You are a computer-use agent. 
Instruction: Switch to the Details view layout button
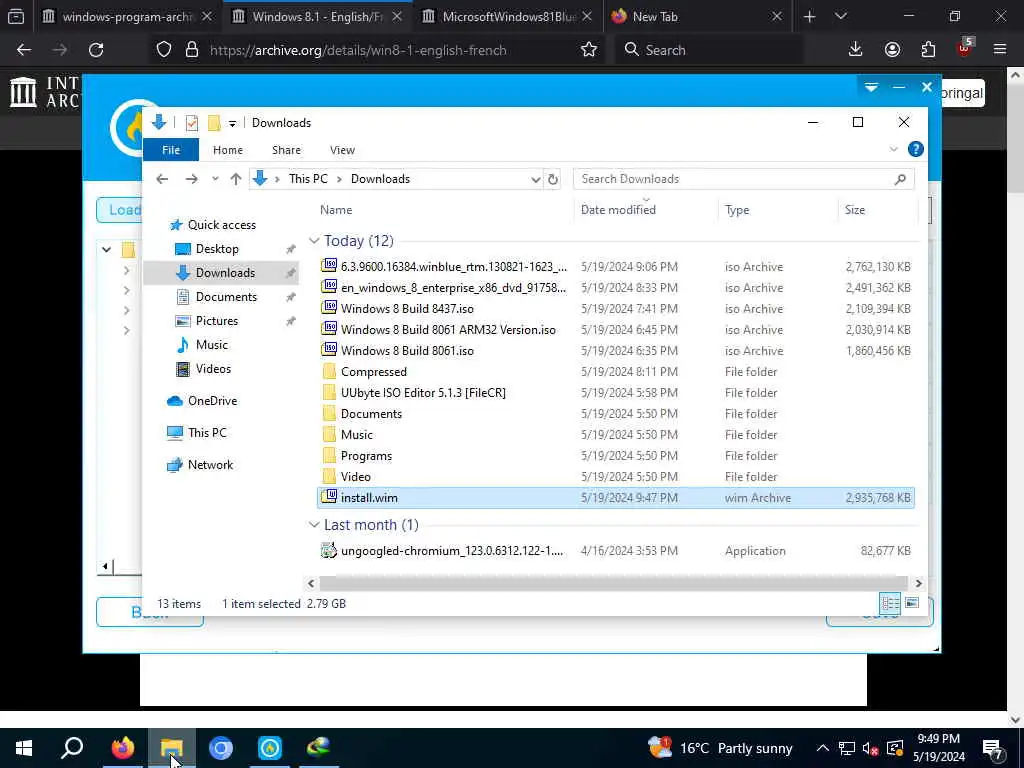pos(890,603)
